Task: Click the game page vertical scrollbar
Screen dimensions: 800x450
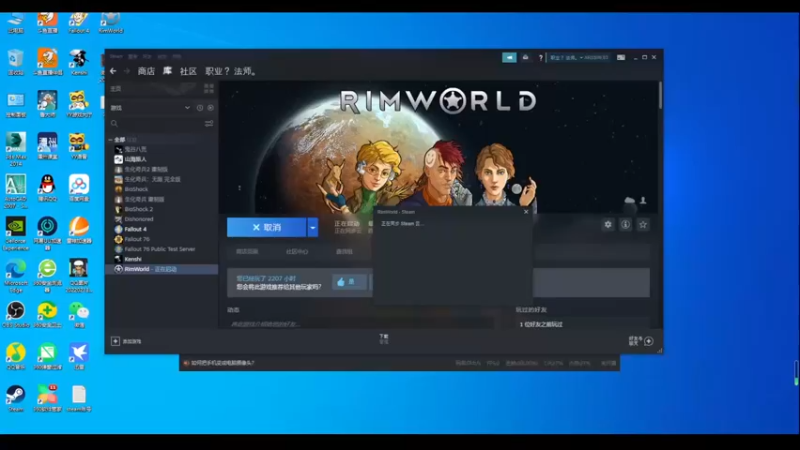Action: pos(660,96)
